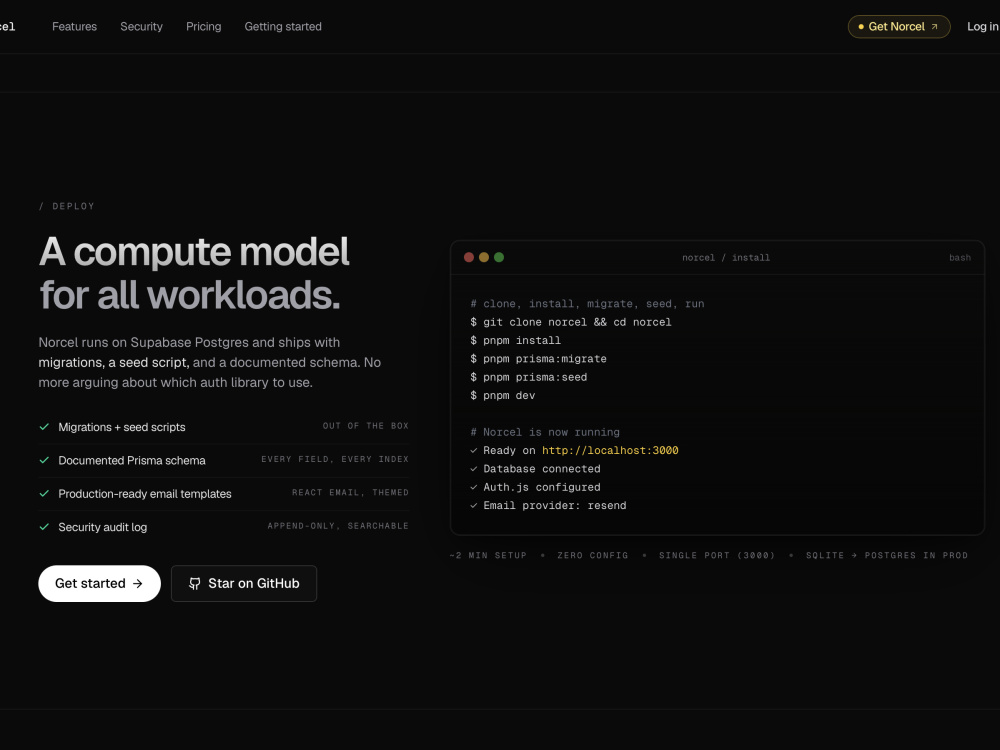1000x750 pixels.
Task: Click the ~2 MIN SETUP label
Action: pyautogui.click(x=488, y=555)
